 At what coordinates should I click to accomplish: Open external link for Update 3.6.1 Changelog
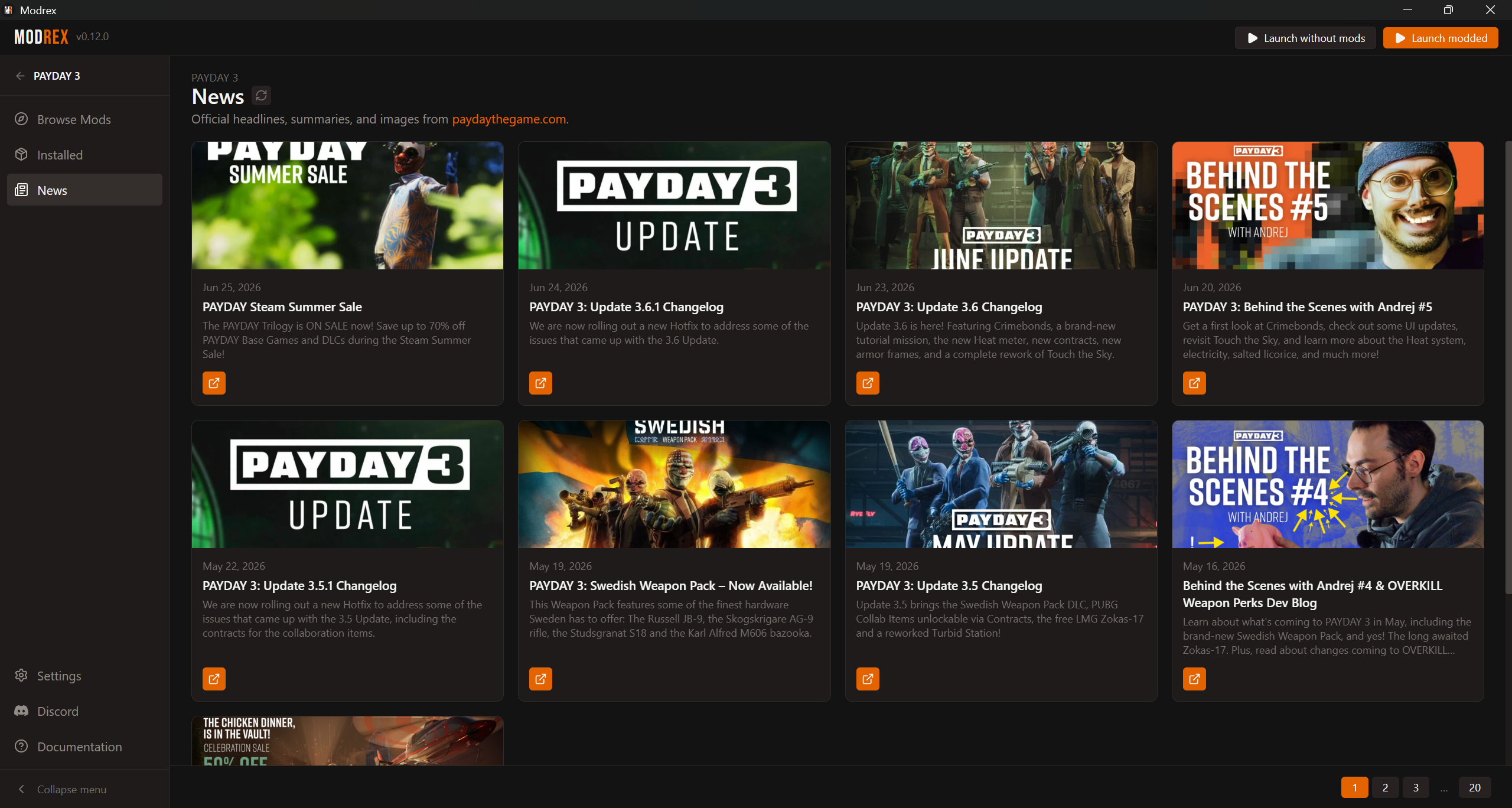[540, 383]
